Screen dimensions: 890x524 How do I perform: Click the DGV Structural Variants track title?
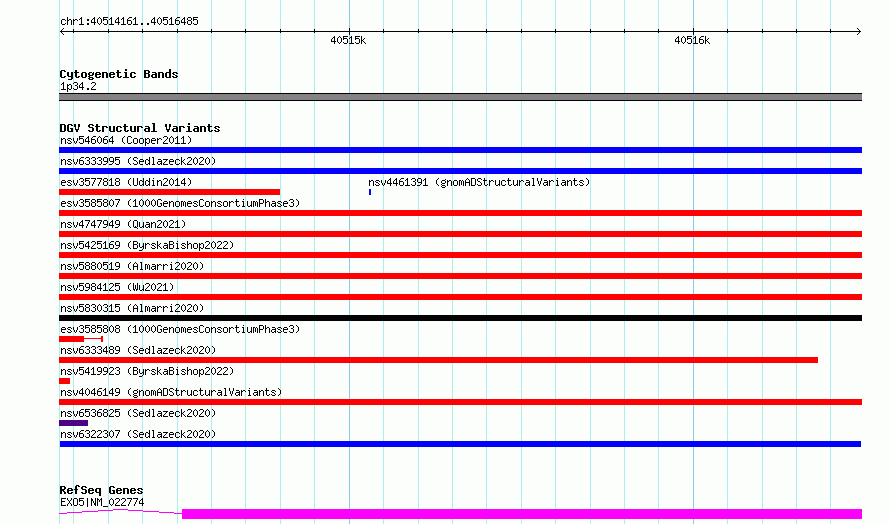[140, 128]
